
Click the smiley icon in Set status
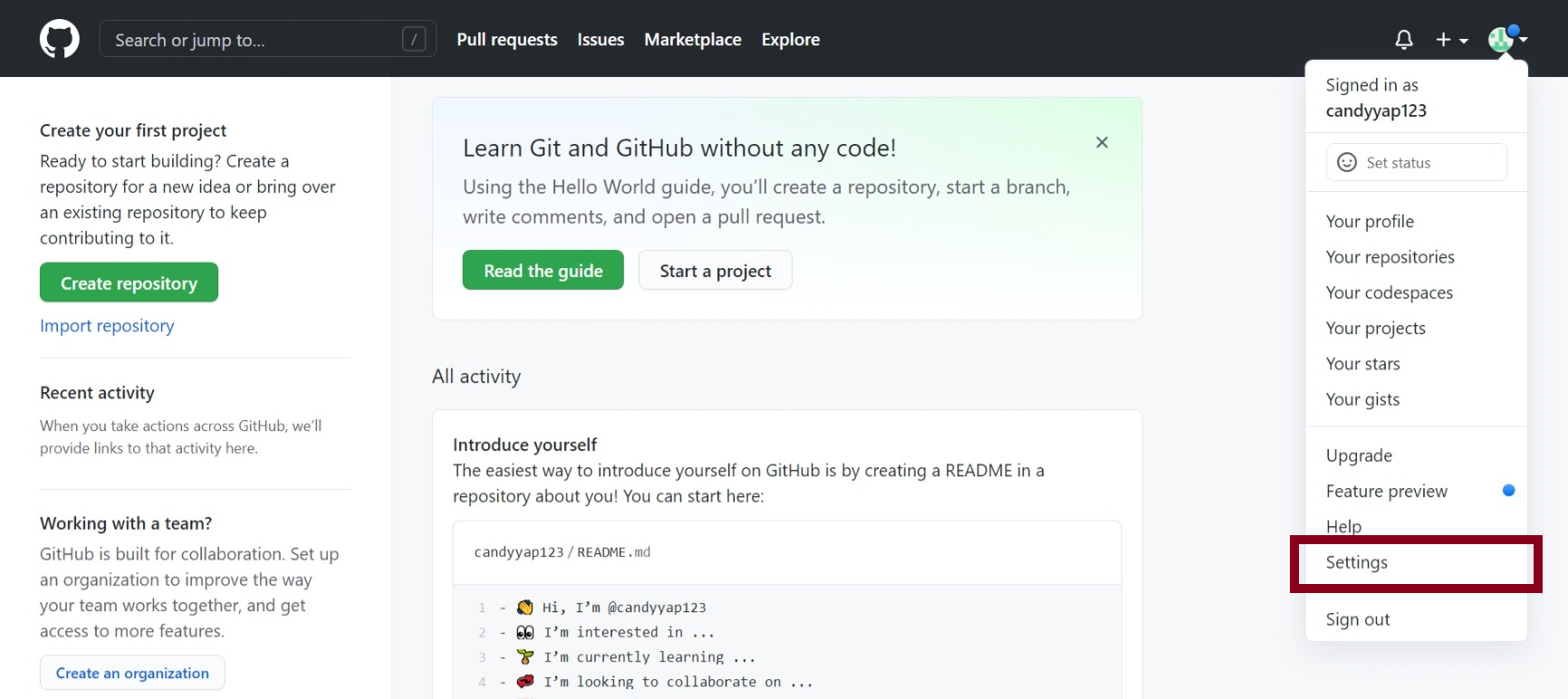point(1347,162)
